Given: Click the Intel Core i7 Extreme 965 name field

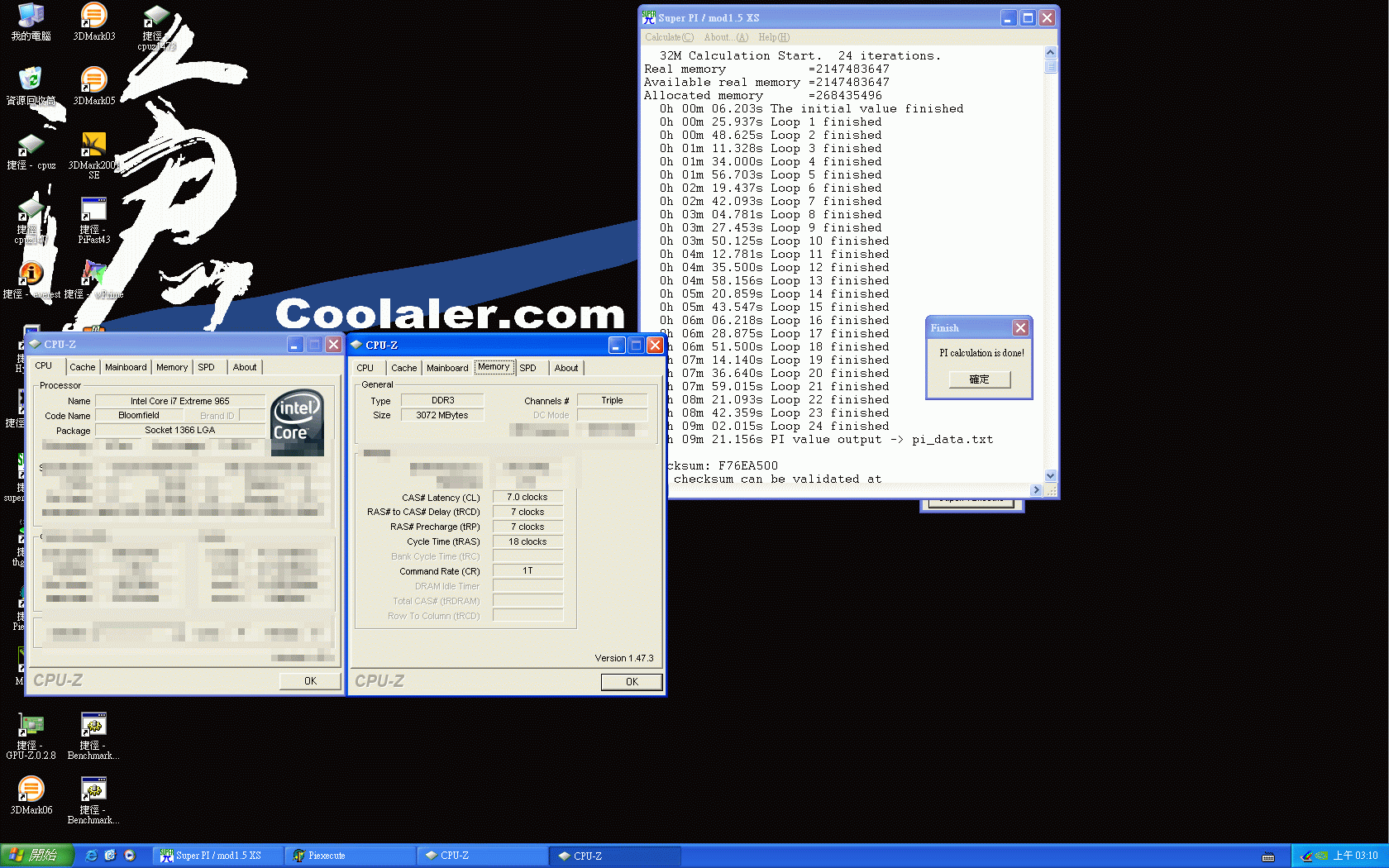Looking at the screenshot, I should pos(179,401).
